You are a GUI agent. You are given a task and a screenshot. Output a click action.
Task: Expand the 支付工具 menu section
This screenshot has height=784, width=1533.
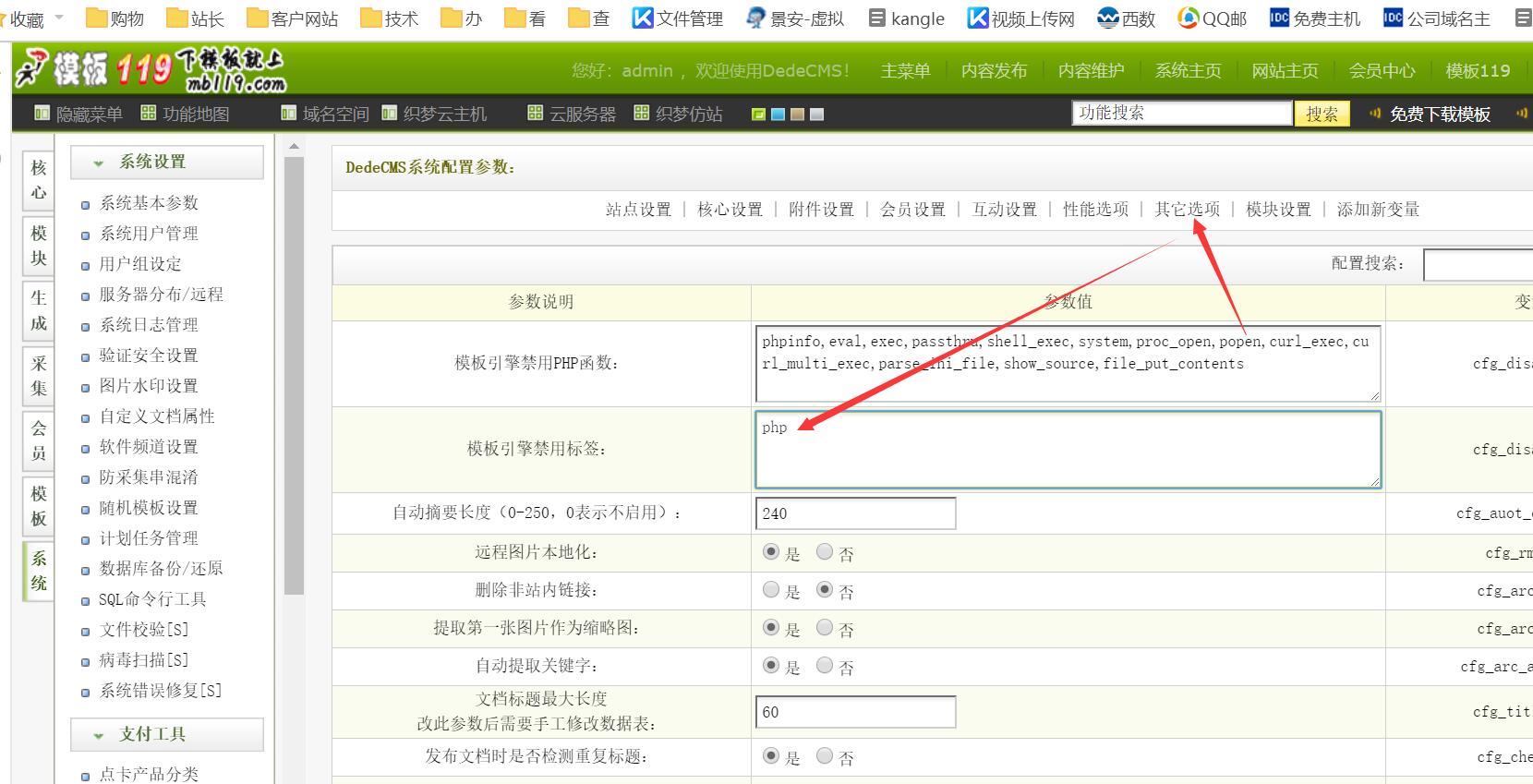(x=167, y=734)
